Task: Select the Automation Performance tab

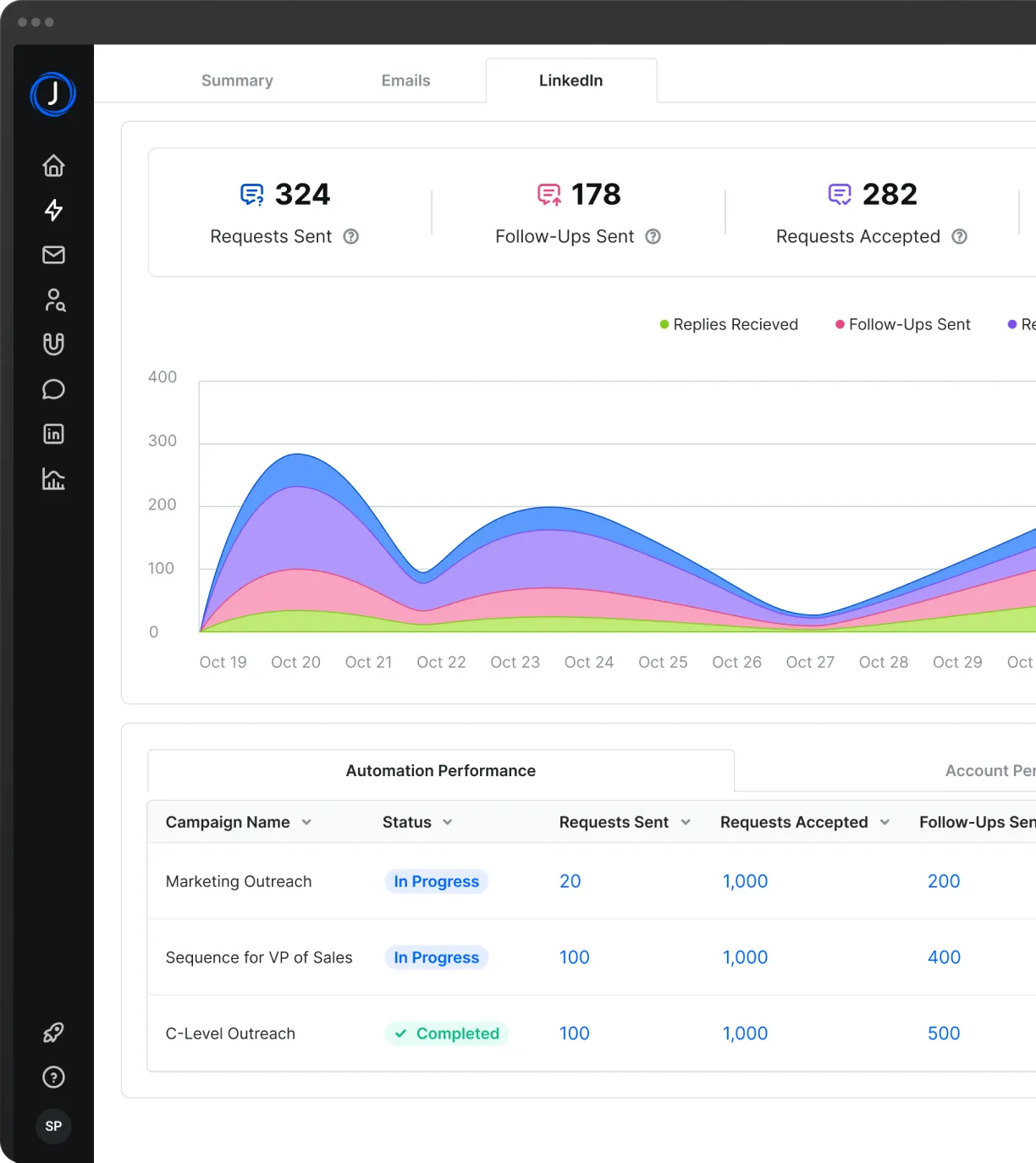Action: point(440,771)
